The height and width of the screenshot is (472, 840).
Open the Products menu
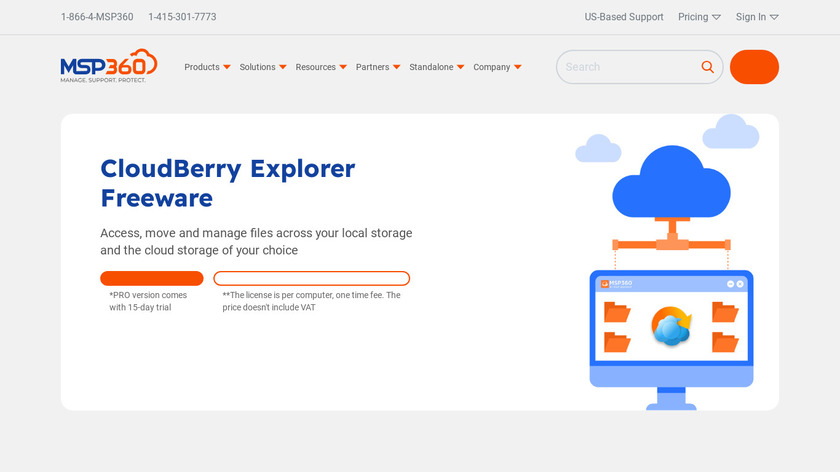tap(207, 67)
